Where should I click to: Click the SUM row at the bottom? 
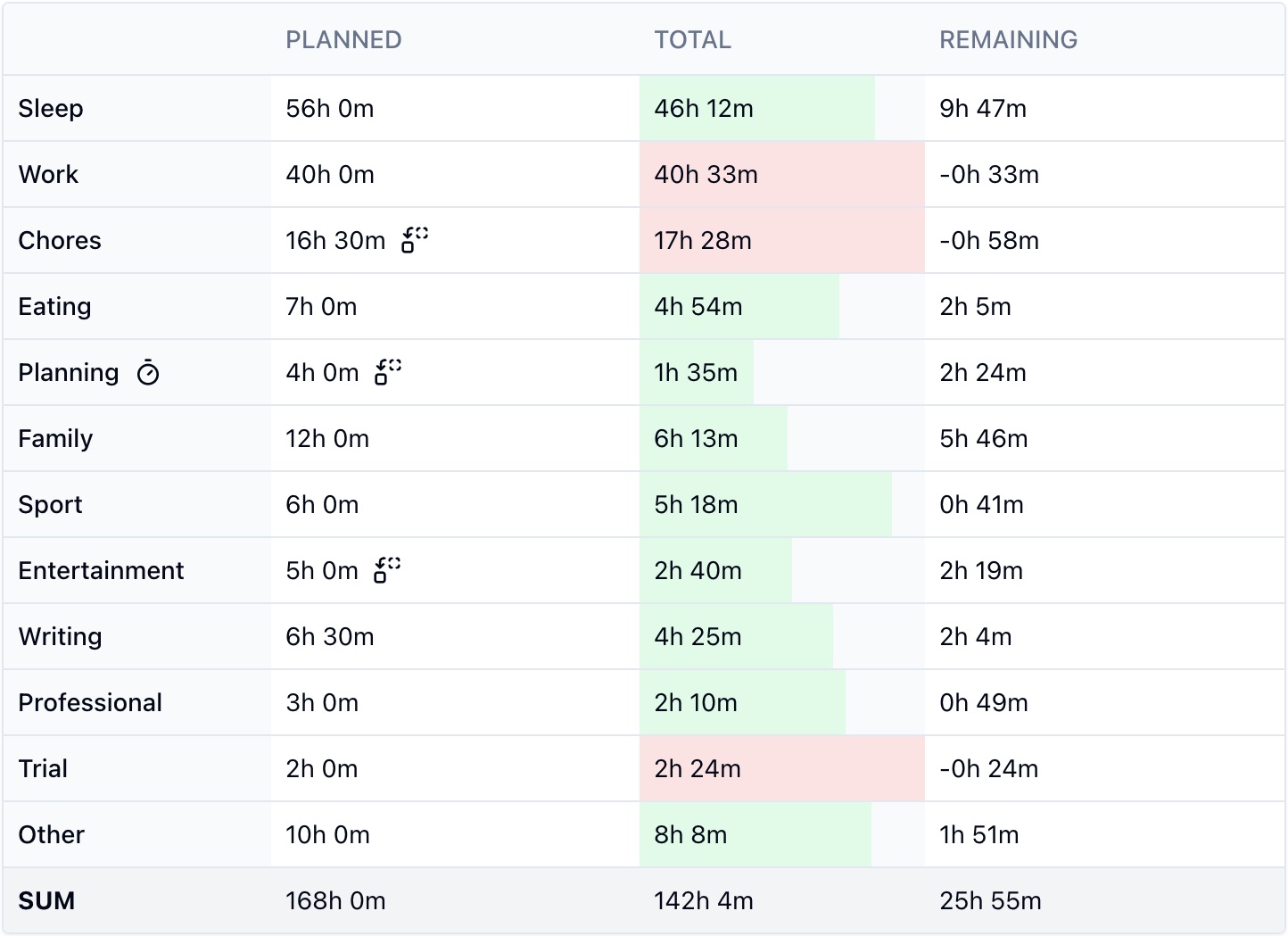46,900
